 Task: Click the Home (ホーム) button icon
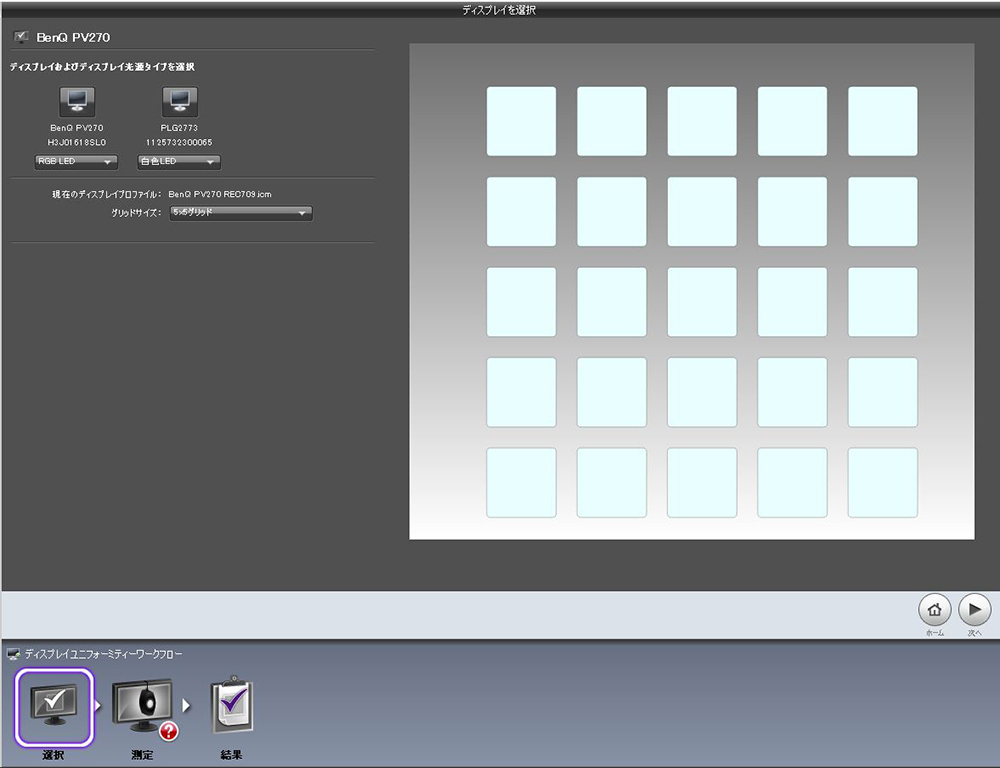pyautogui.click(x=934, y=610)
